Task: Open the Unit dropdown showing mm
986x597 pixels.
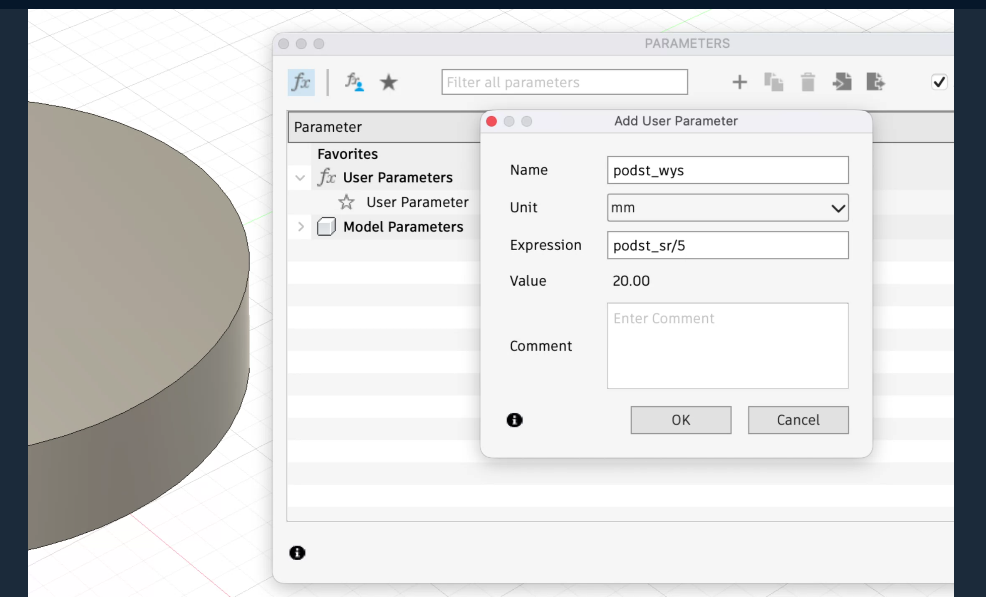Action: (x=728, y=208)
